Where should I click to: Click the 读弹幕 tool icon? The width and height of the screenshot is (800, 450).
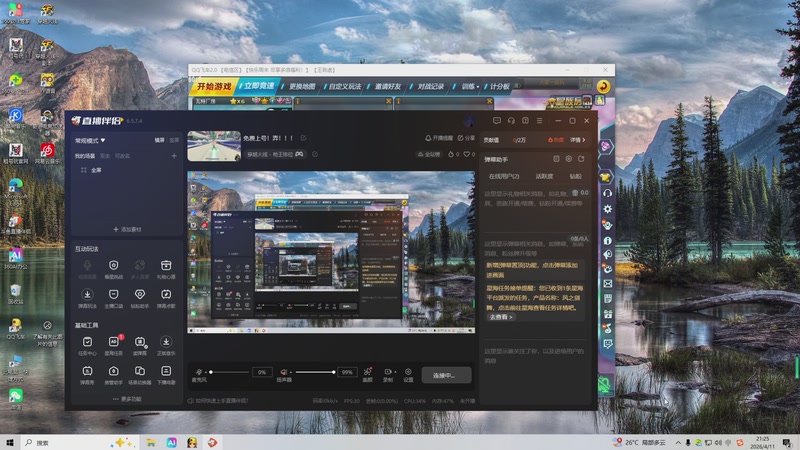(x=140, y=342)
